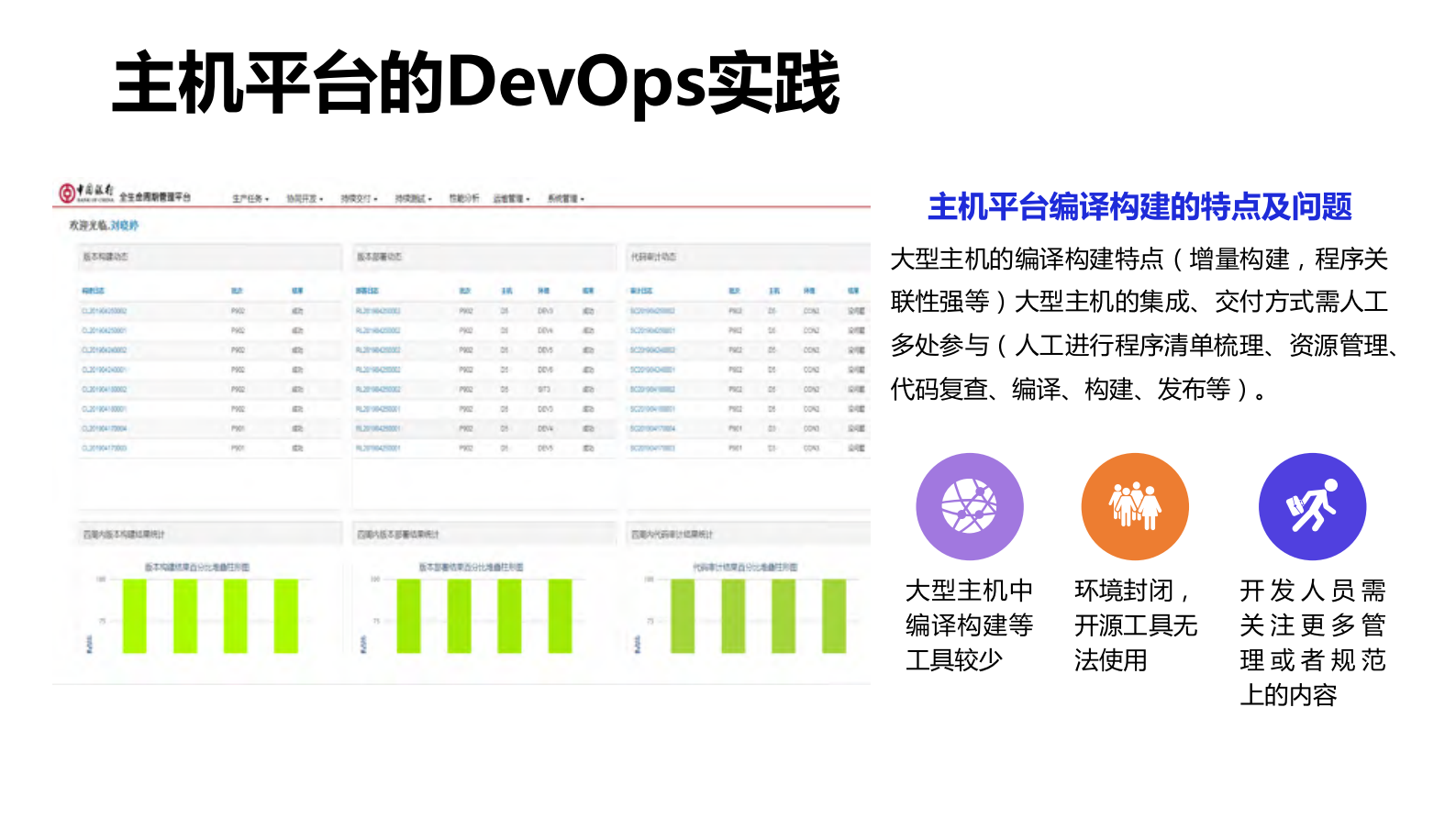The height and width of the screenshot is (818, 1456).
Task: Click the 审计日志 column header
Action: pos(641,291)
